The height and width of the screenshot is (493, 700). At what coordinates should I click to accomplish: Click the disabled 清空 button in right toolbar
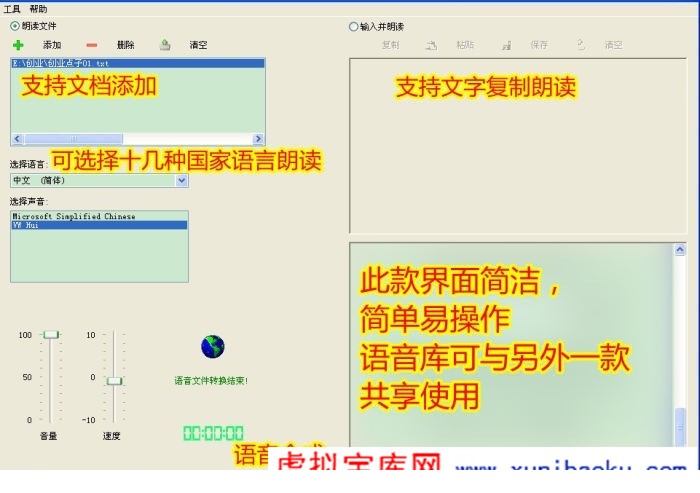613,45
